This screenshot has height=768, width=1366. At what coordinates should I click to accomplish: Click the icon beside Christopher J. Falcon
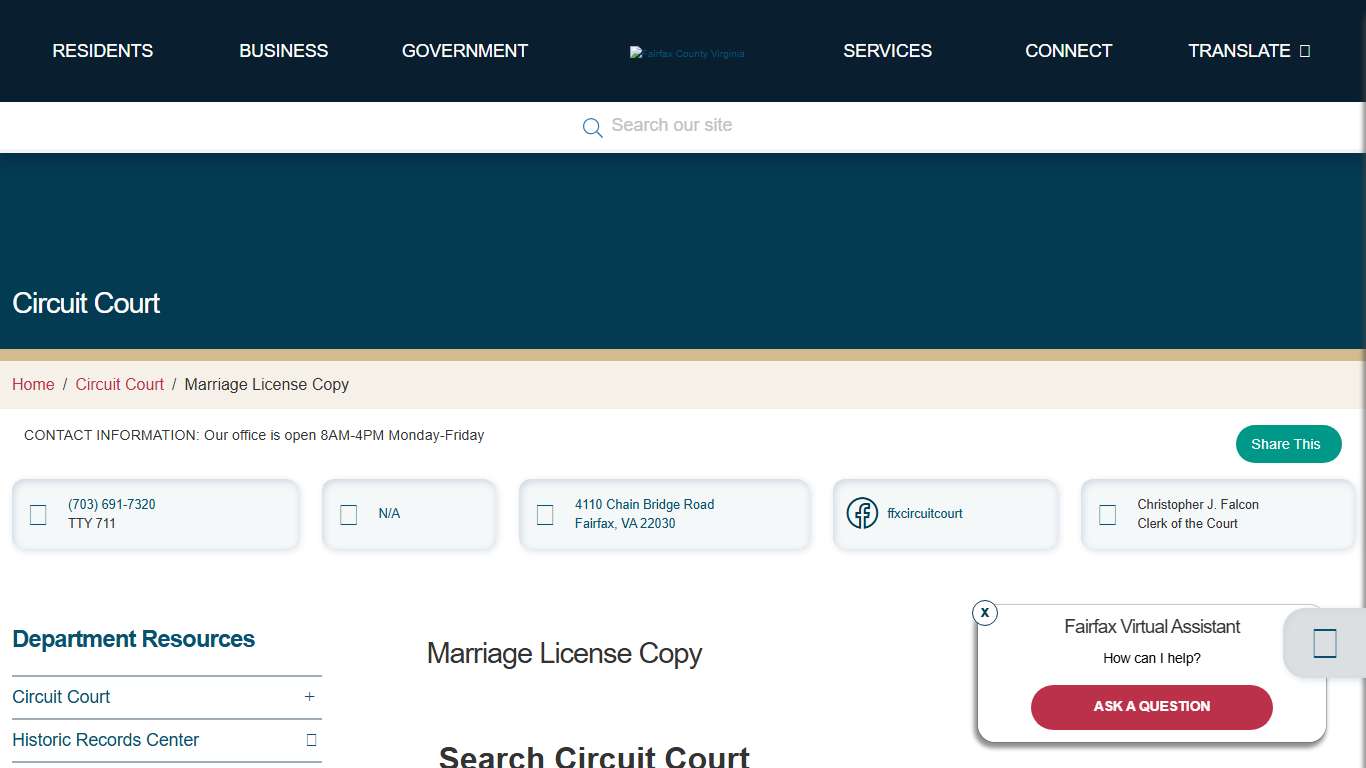point(1107,514)
